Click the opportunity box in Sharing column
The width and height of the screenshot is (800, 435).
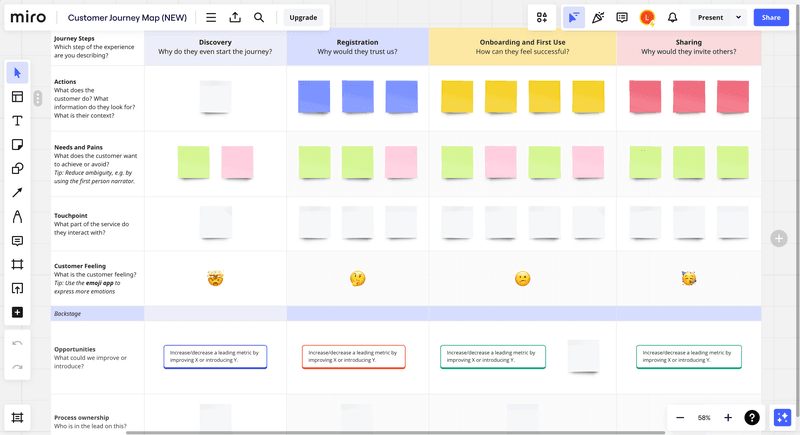coord(689,356)
